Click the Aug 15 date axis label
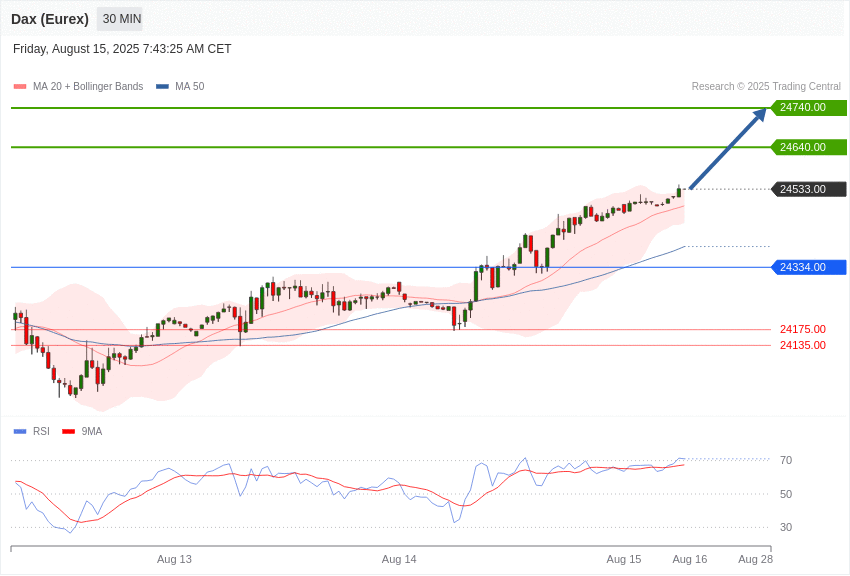The image size is (850, 576). [623, 559]
